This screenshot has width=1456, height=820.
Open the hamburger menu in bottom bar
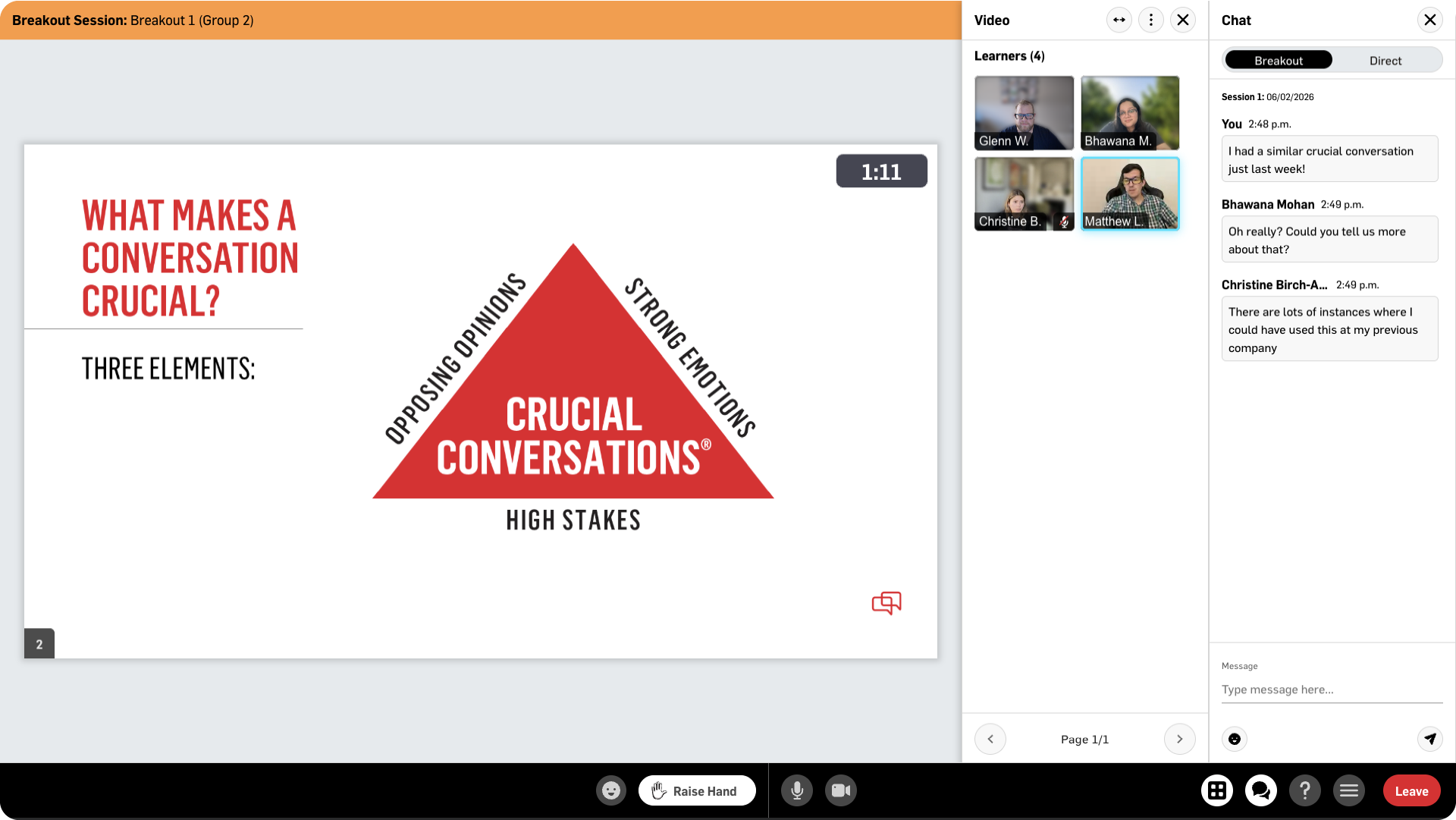coord(1349,790)
